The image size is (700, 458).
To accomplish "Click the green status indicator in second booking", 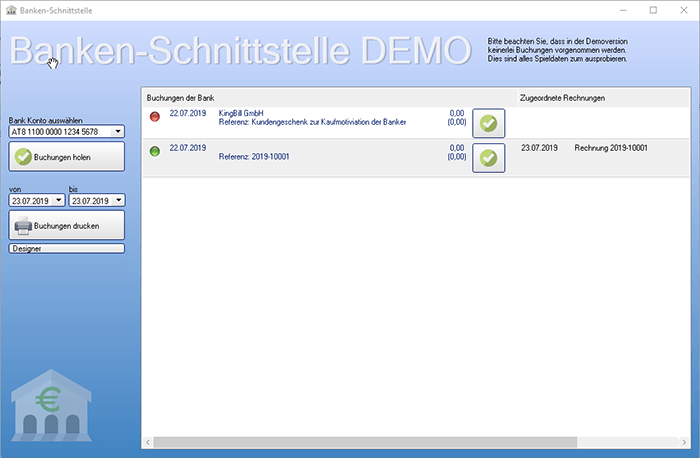I will (155, 151).
